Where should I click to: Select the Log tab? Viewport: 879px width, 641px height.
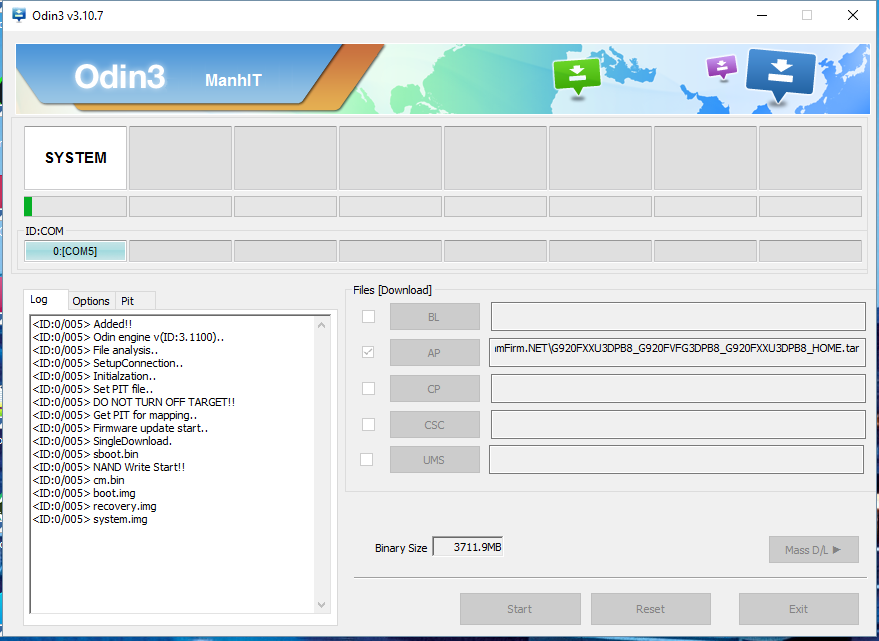pos(39,300)
